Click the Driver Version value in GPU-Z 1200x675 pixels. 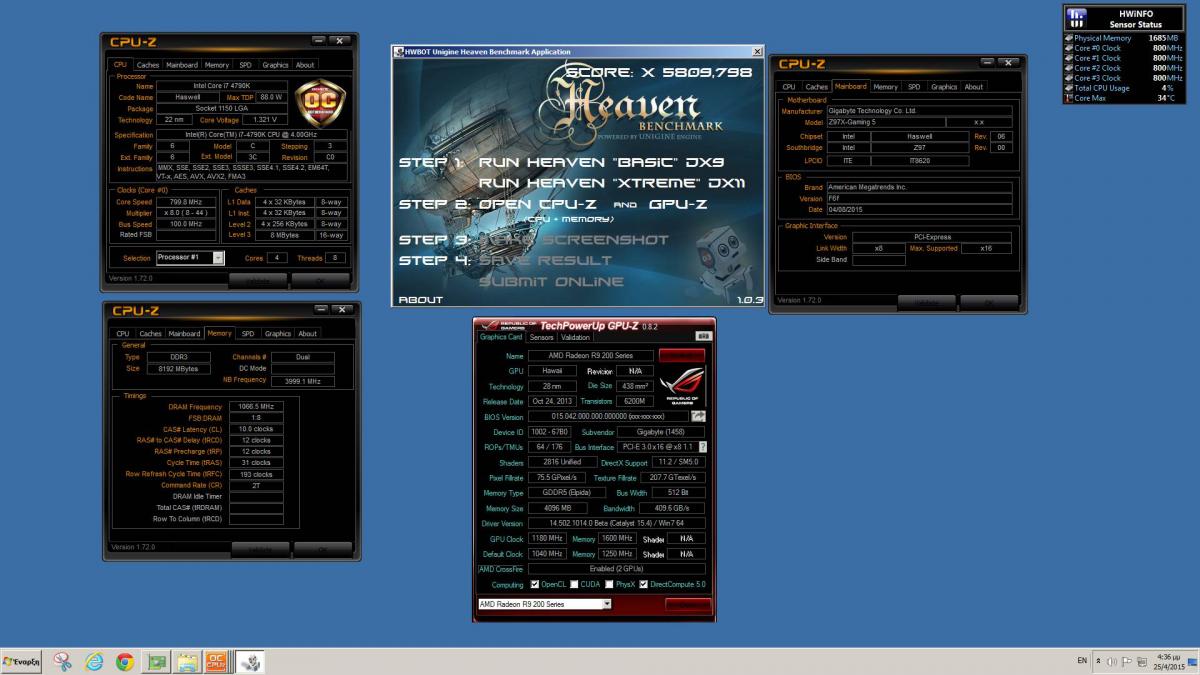(616, 523)
